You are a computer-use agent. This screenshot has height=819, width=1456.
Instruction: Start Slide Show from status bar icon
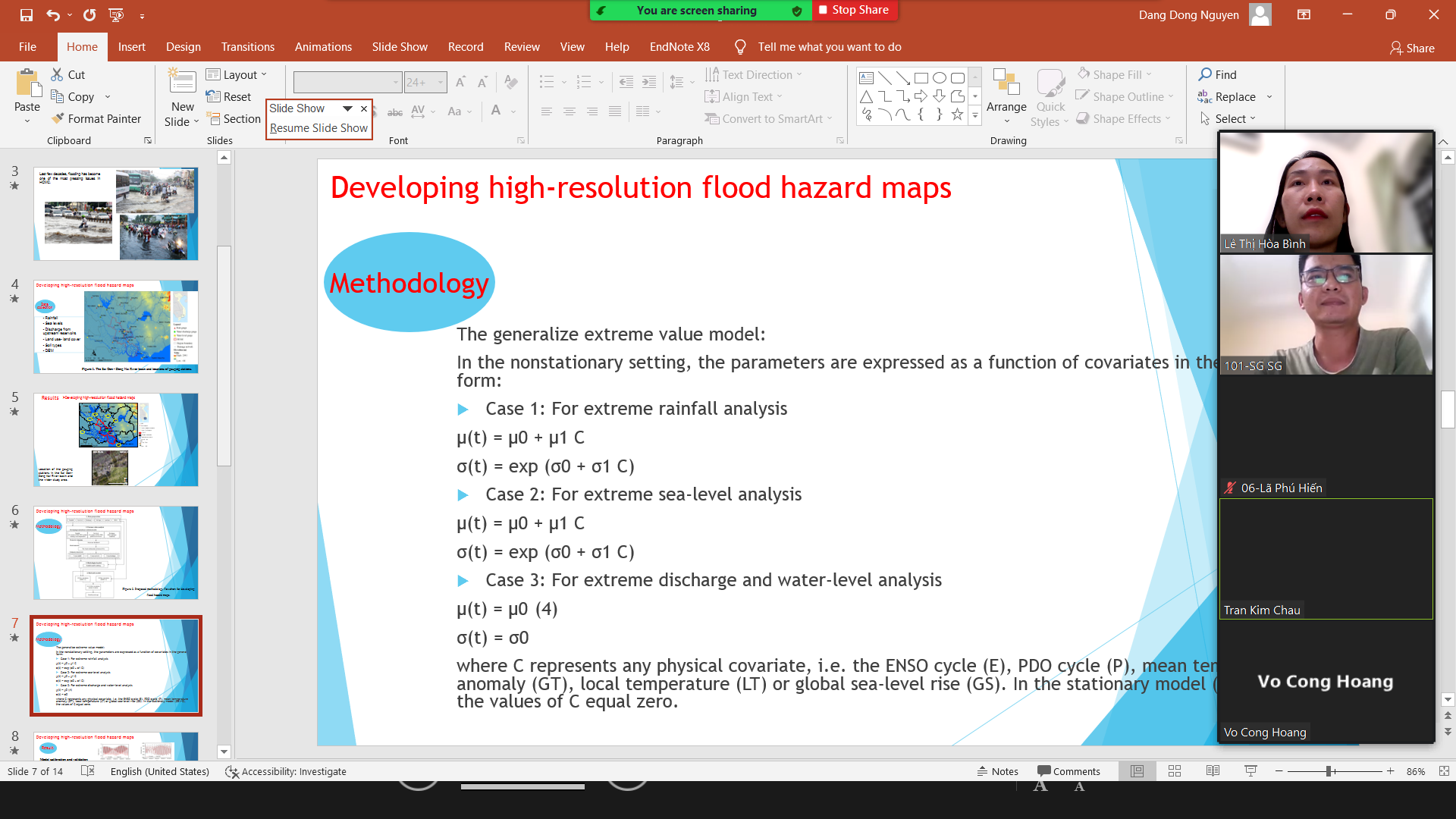pos(1250,771)
